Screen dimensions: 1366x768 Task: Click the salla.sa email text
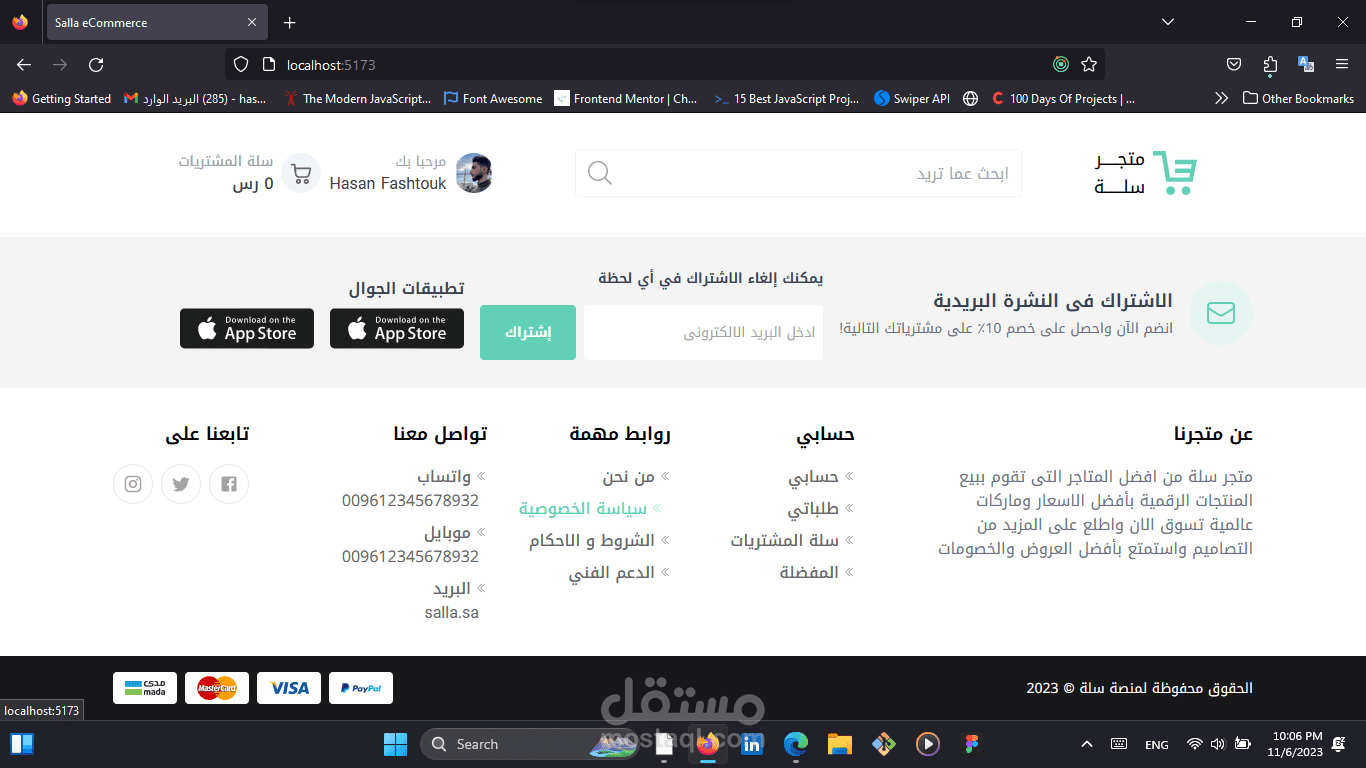[452, 612]
